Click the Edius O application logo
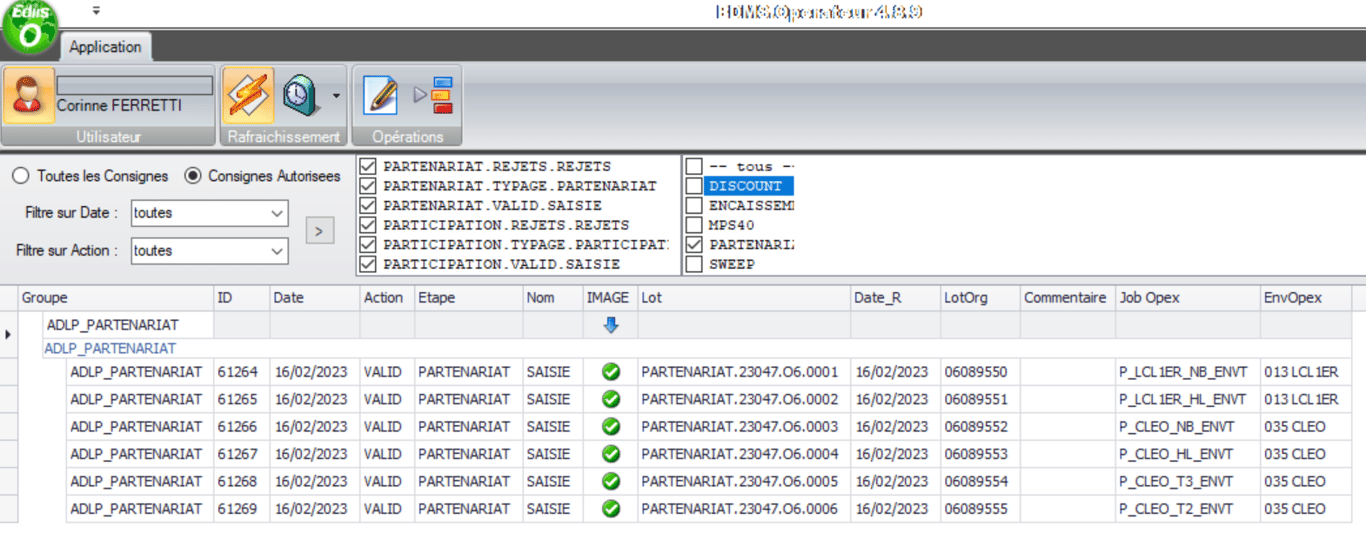Image resolution: width=1366 pixels, height=533 pixels. (30, 24)
